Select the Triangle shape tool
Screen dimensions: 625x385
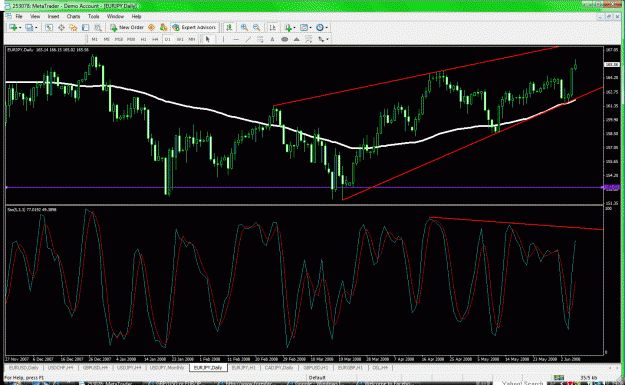pos(297,39)
